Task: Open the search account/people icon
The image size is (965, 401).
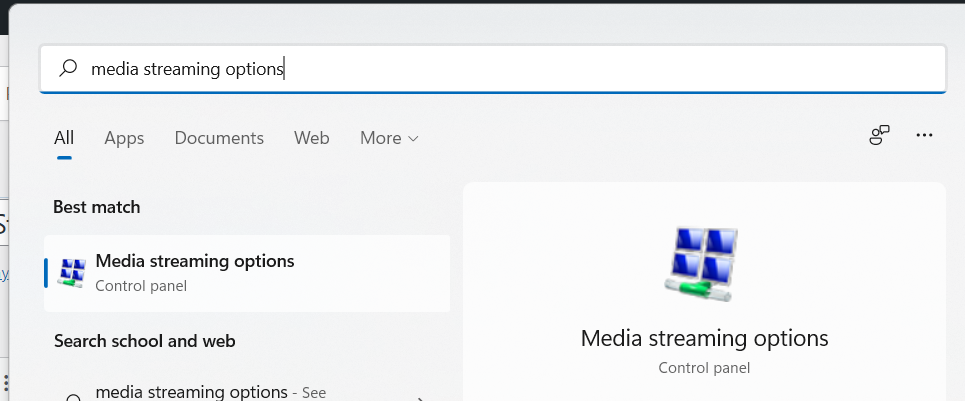Action: (x=879, y=136)
